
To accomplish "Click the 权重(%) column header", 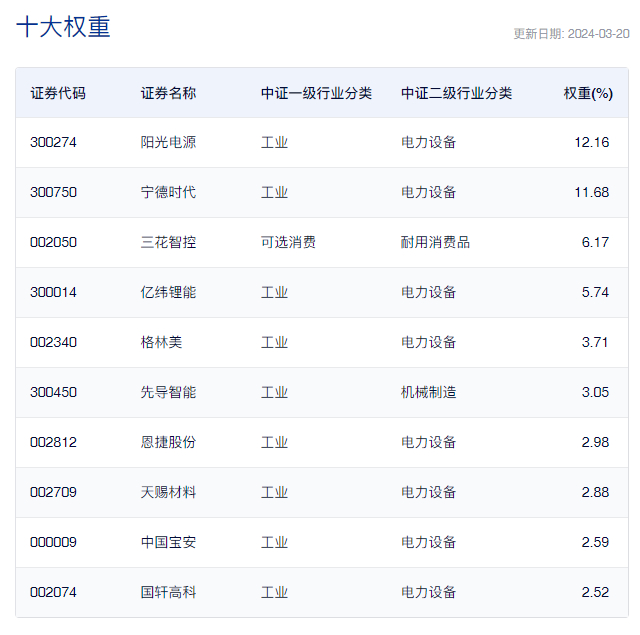I will pyautogui.click(x=588, y=93).
